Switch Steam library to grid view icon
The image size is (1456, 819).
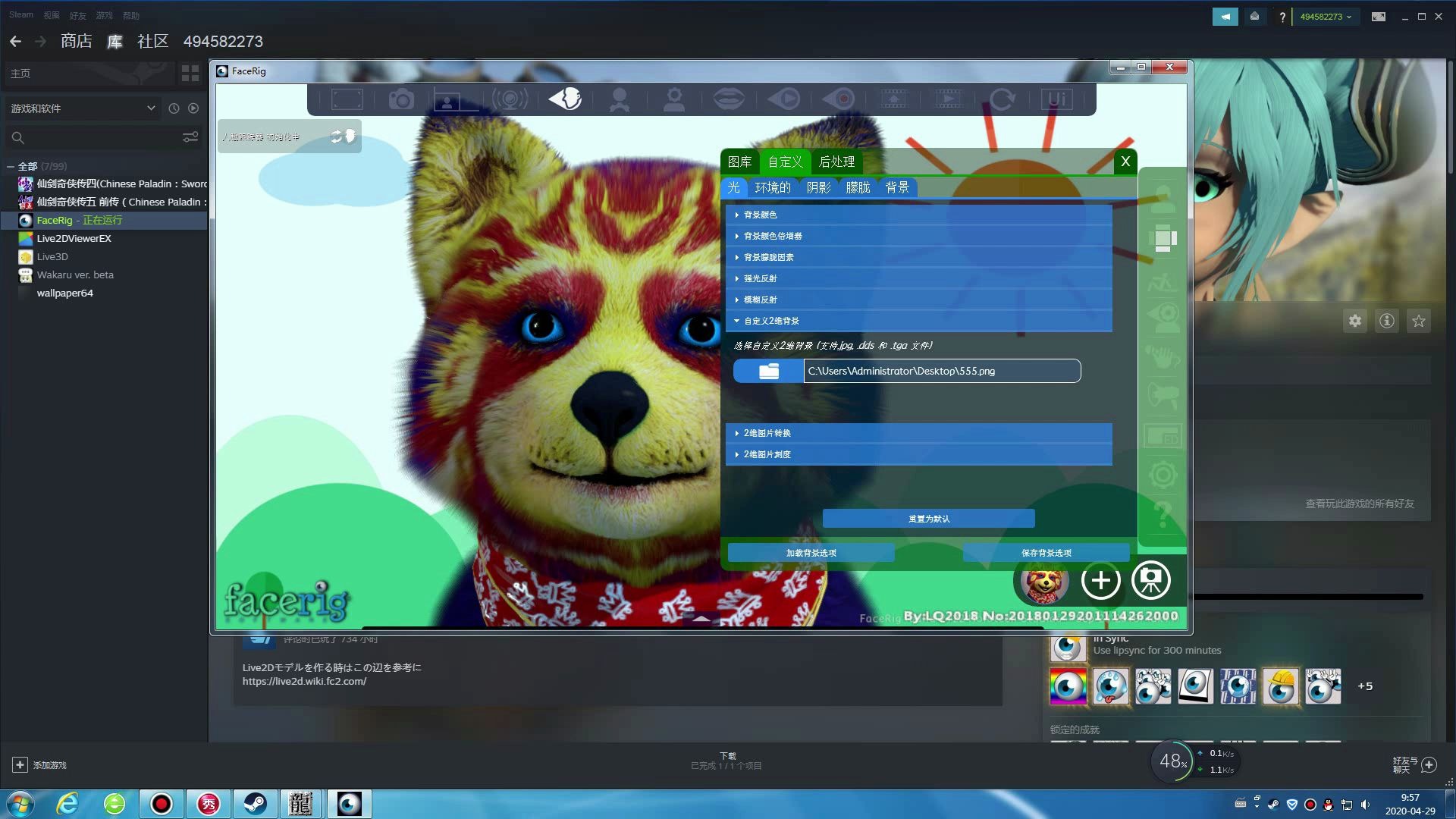190,74
